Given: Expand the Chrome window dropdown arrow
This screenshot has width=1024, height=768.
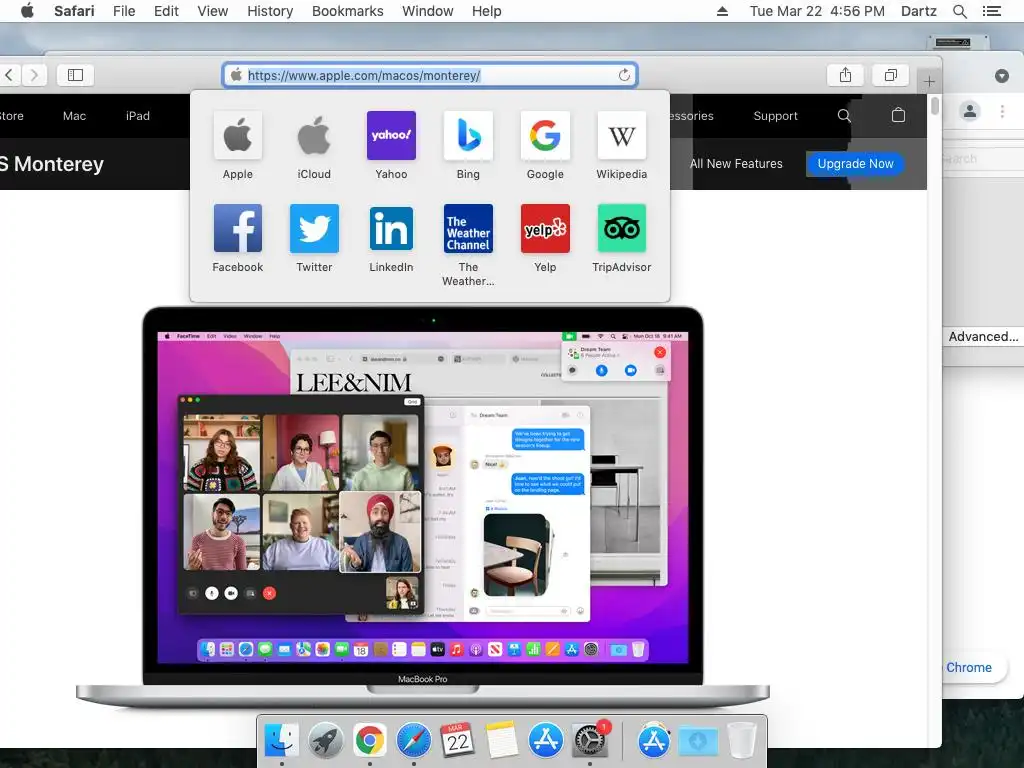Looking at the screenshot, I should pyautogui.click(x=1002, y=76).
